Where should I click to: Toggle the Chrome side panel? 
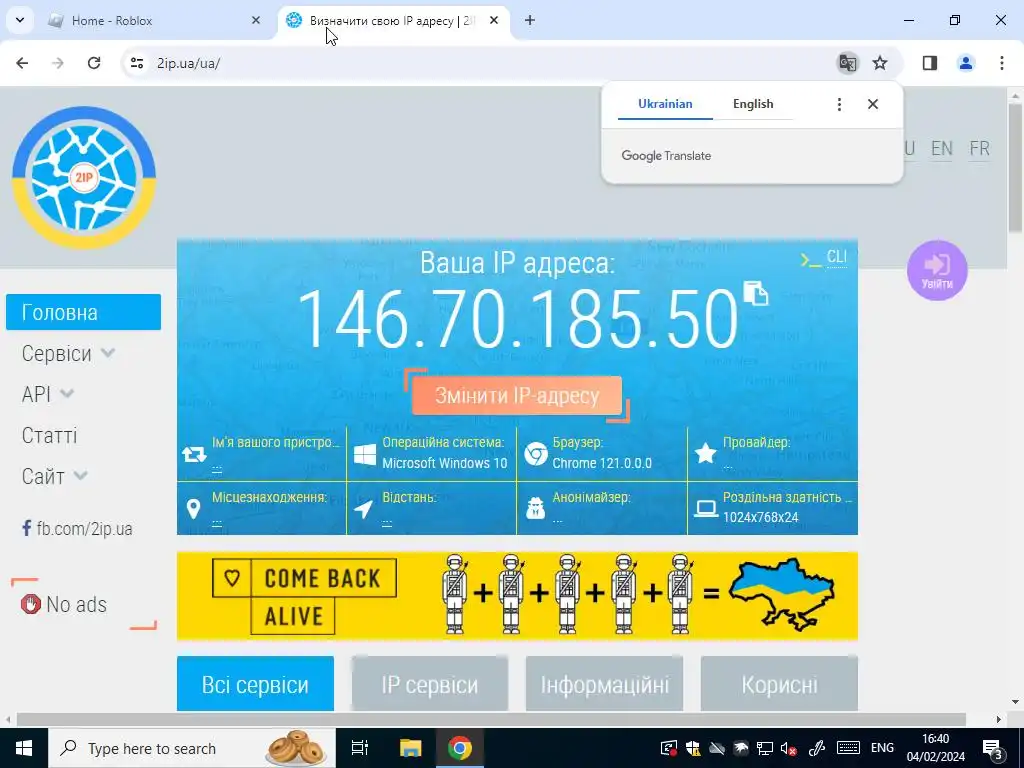tap(930, 63)
